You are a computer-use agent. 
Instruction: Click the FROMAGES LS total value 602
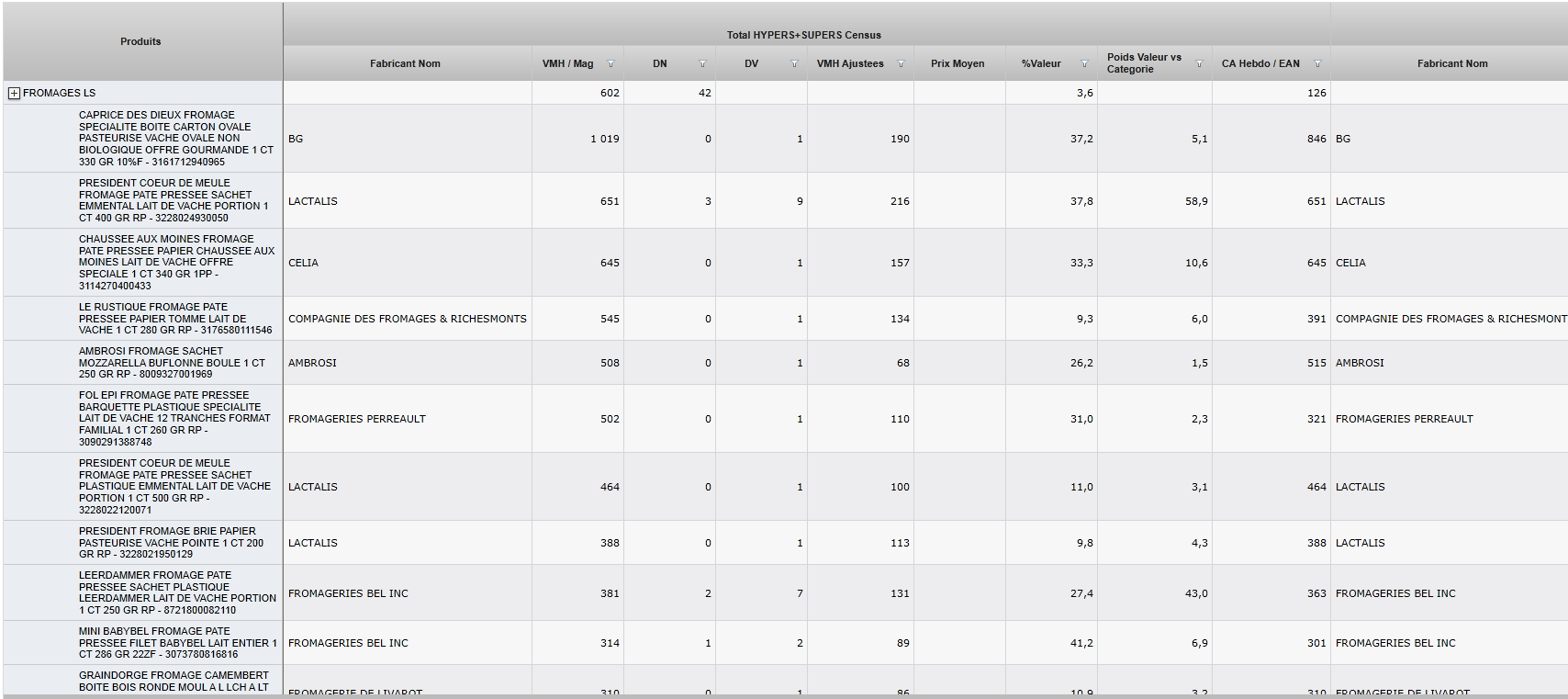(610, 93)
